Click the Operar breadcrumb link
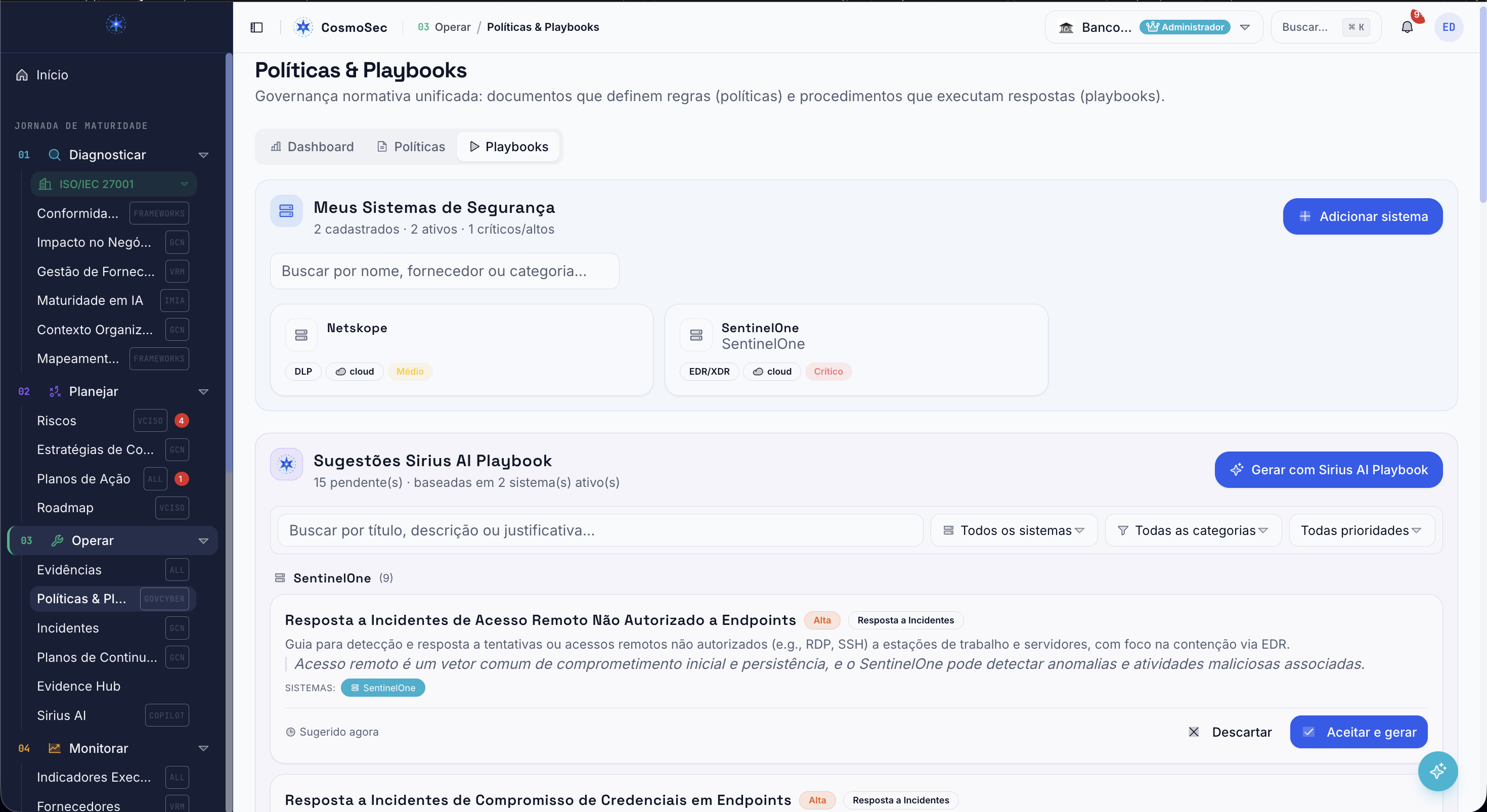This screenshot has height=812, width=1487. [453, 27]
